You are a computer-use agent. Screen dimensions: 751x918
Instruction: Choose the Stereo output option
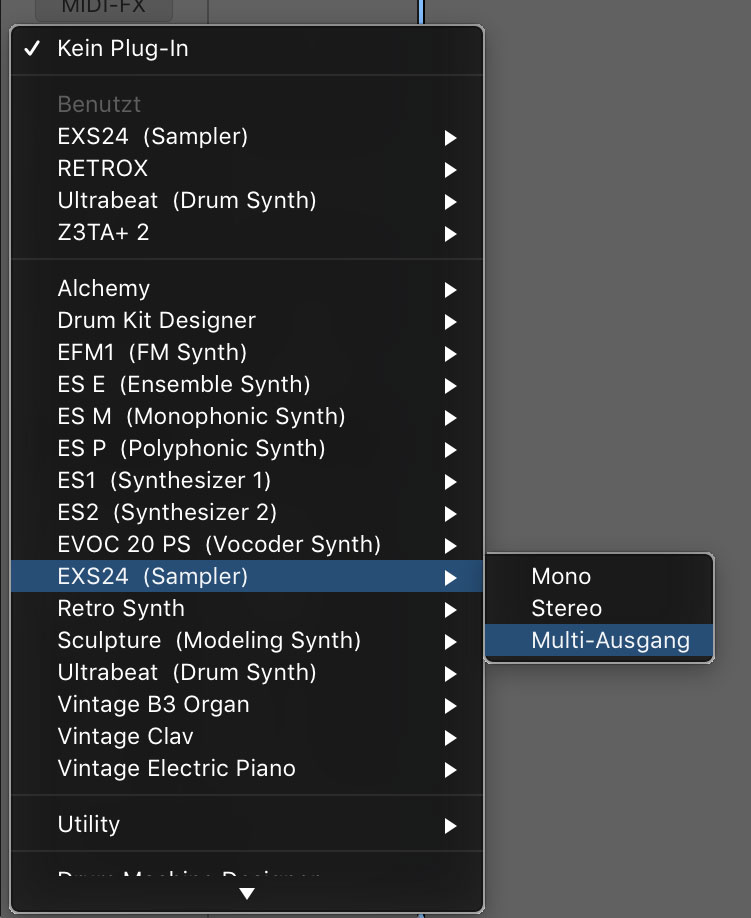(599, 608)
